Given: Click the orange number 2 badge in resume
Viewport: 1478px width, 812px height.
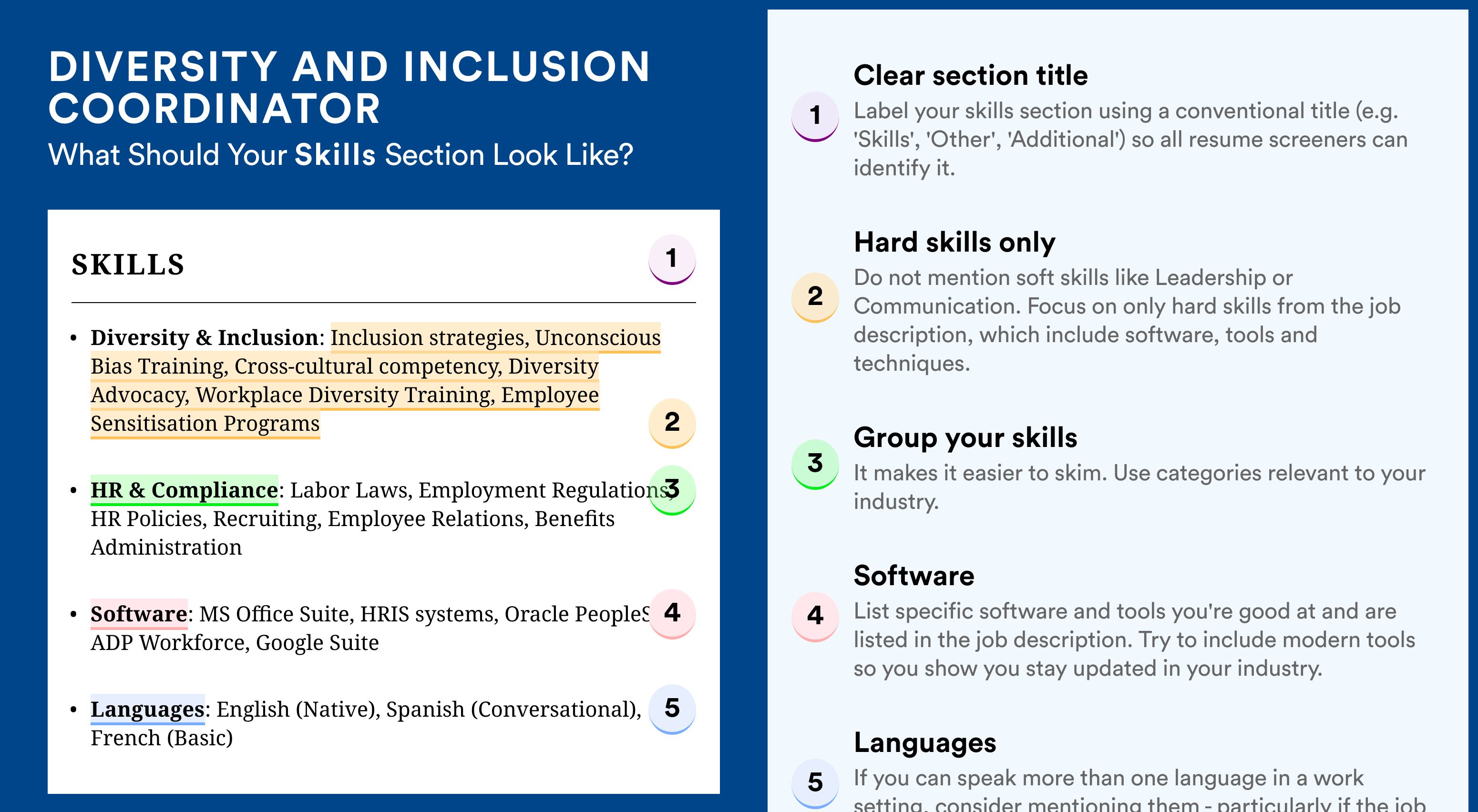Looking at the screenshot, I should click(x=672, y=423).
